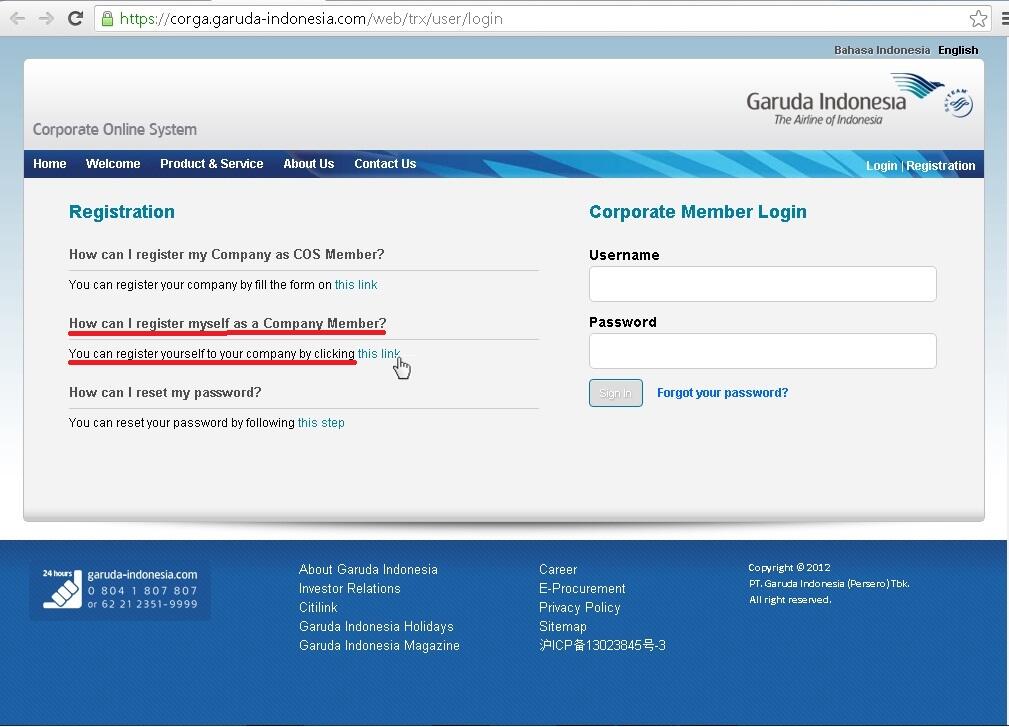Open the Sitemap footer link
This screenshot has height=727, width=1009.
(x=563, y=627)
